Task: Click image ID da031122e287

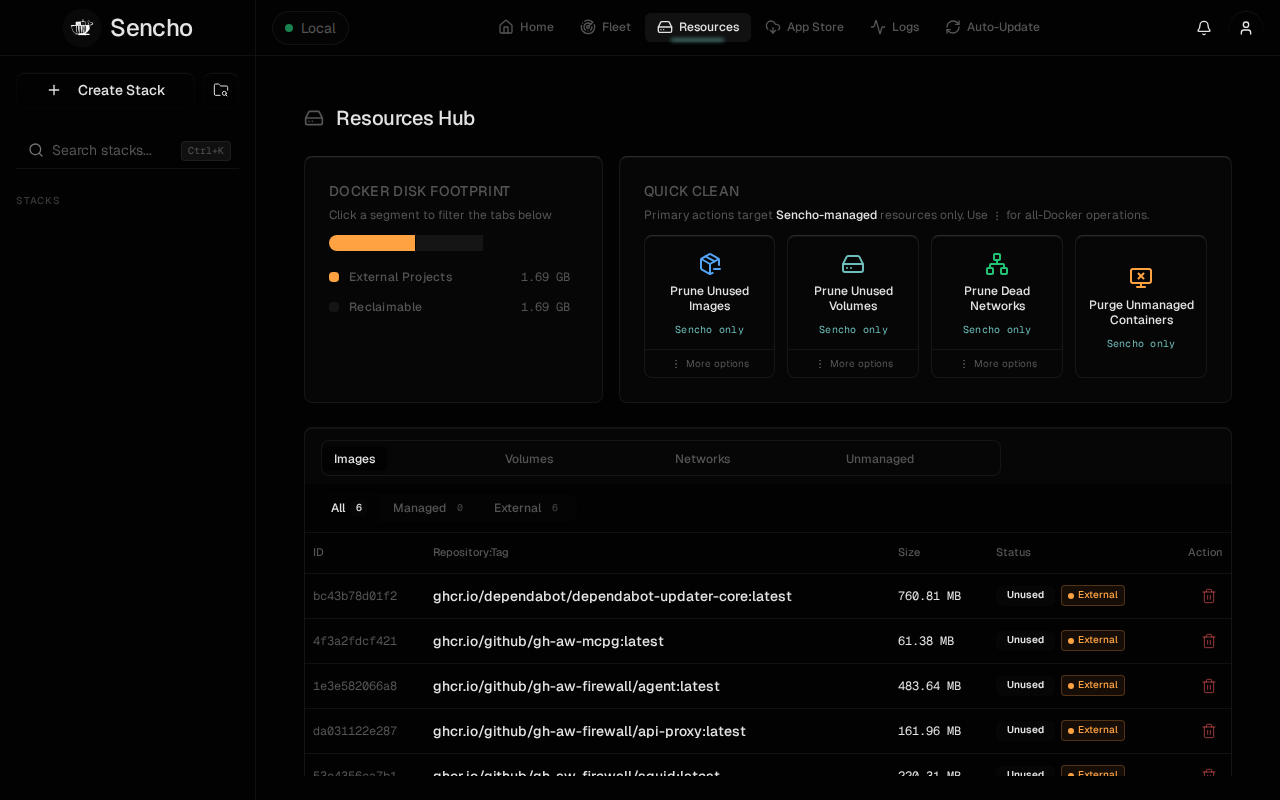Action: click(x=355, y=731)
